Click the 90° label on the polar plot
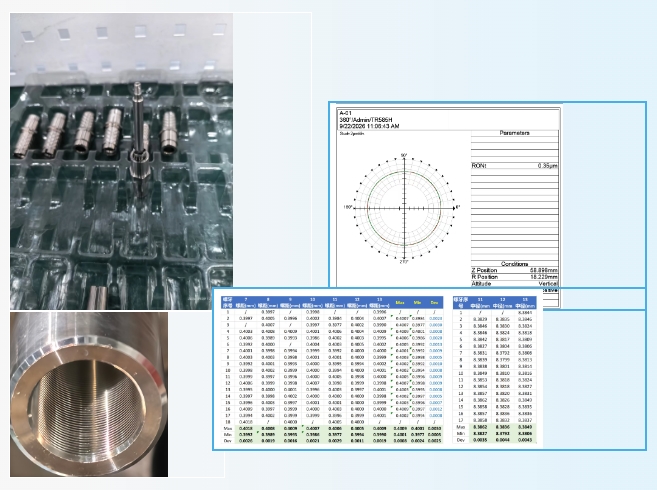Viewport: 657px width, 490px height. (404, 156)
